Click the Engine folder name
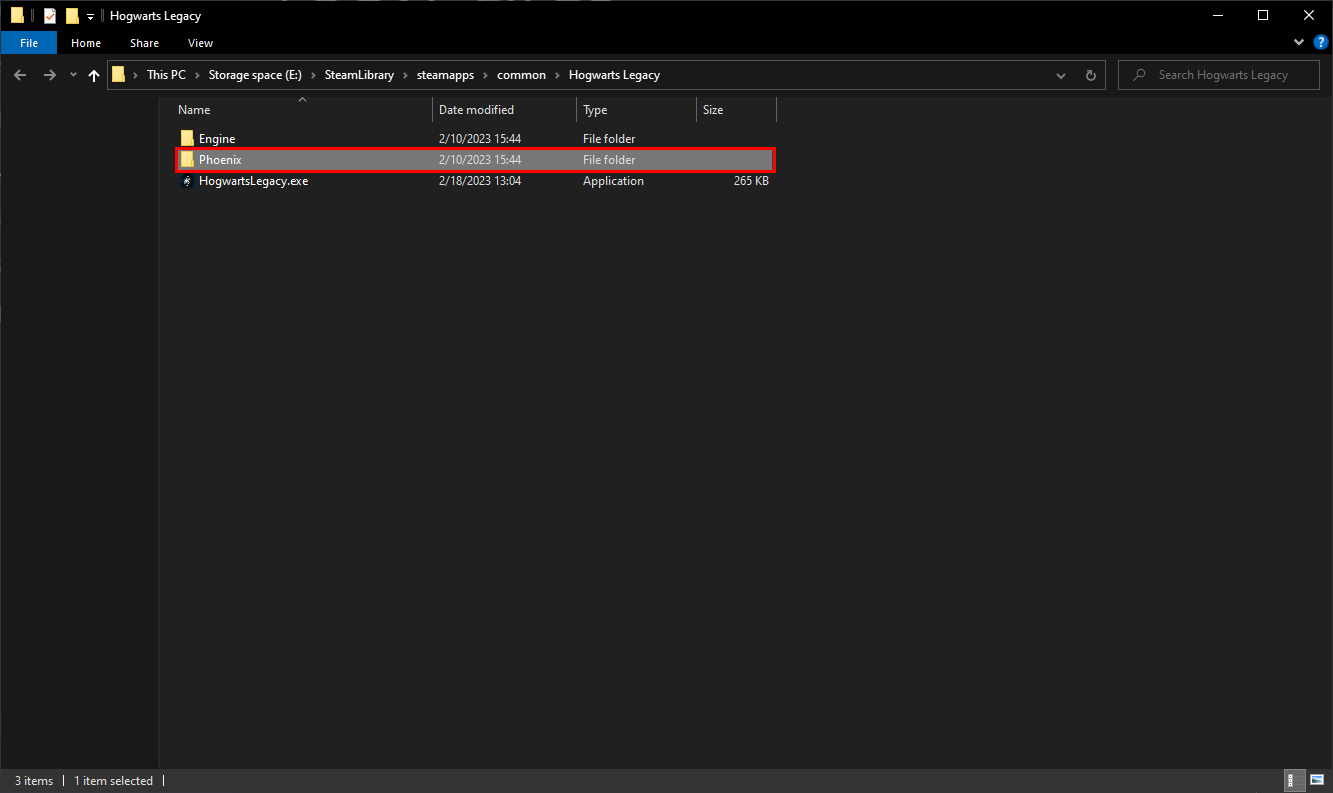 [x=217, y=138]
